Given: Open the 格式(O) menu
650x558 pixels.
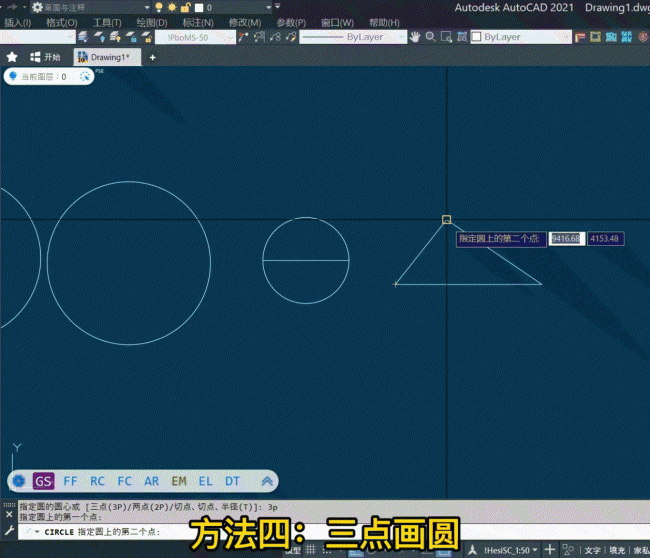Looking at the screenshot, I should click(x=61, y=23).
